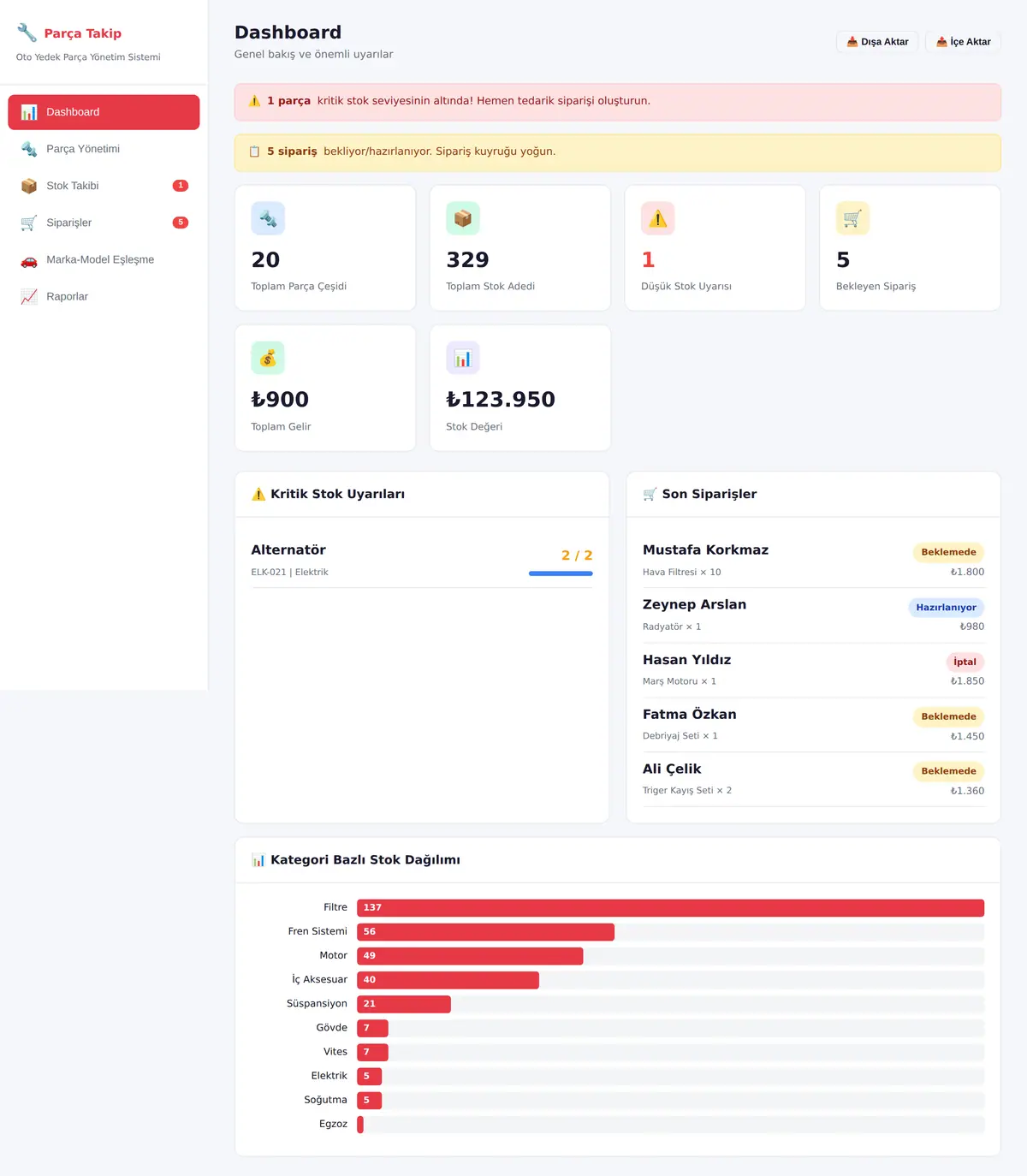Click the Dışa Aktar button
This screenshot has height=1176, width=1027.
pos(877,42)
